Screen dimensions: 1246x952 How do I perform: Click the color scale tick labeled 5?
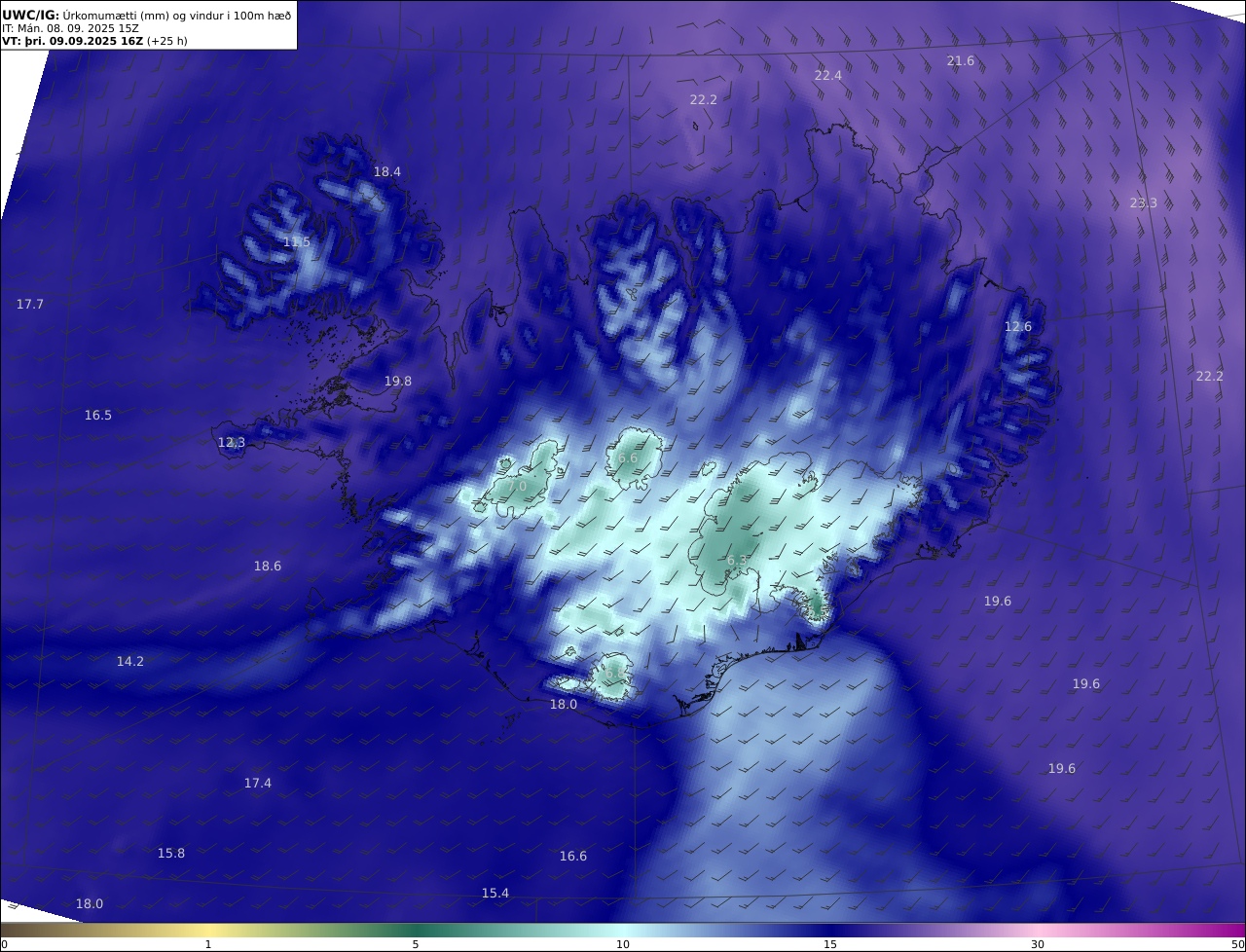pos(416,944)
